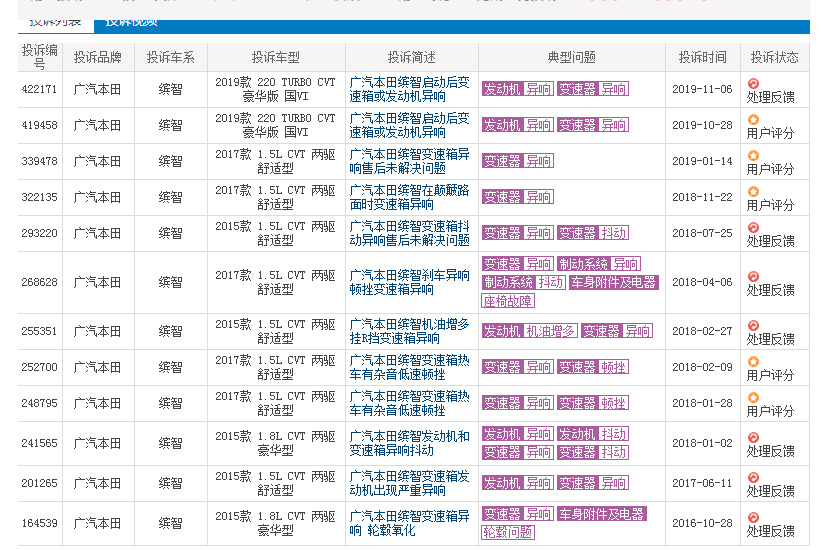Click 用户评分 status text for 419458
The width and height of the screenshot is (821, 550).
pos(770,134)
